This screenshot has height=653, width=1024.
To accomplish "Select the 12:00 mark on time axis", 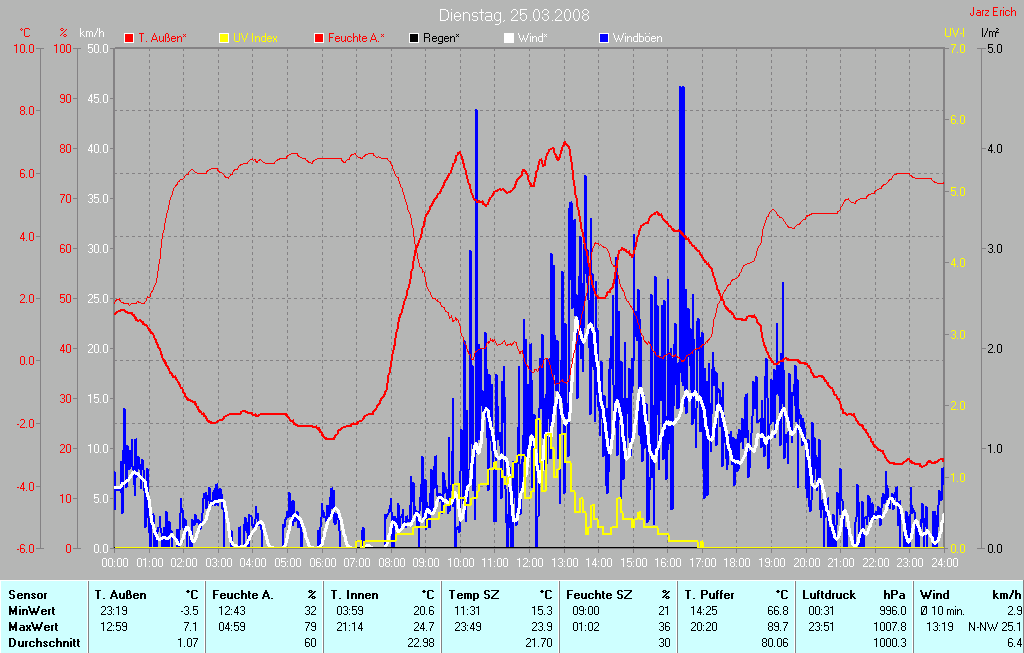I will click(x=529, y=561).
